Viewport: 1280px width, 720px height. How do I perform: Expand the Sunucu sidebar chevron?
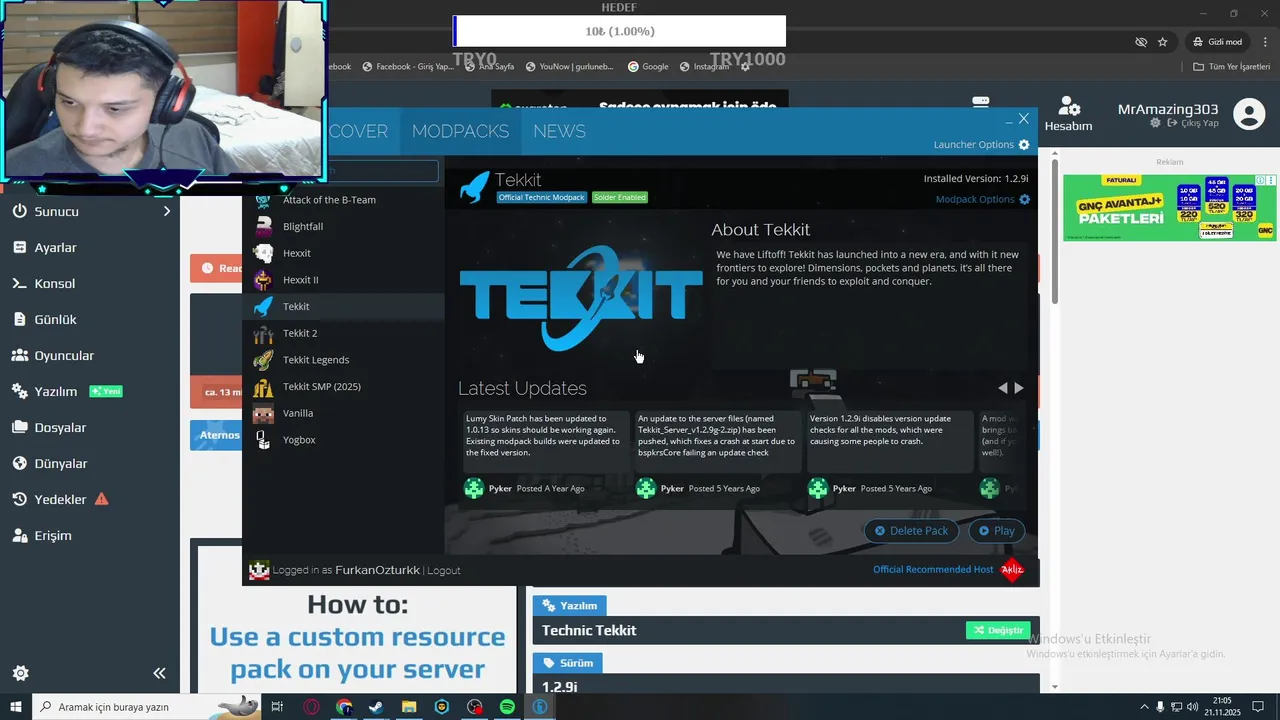[167, 211]
